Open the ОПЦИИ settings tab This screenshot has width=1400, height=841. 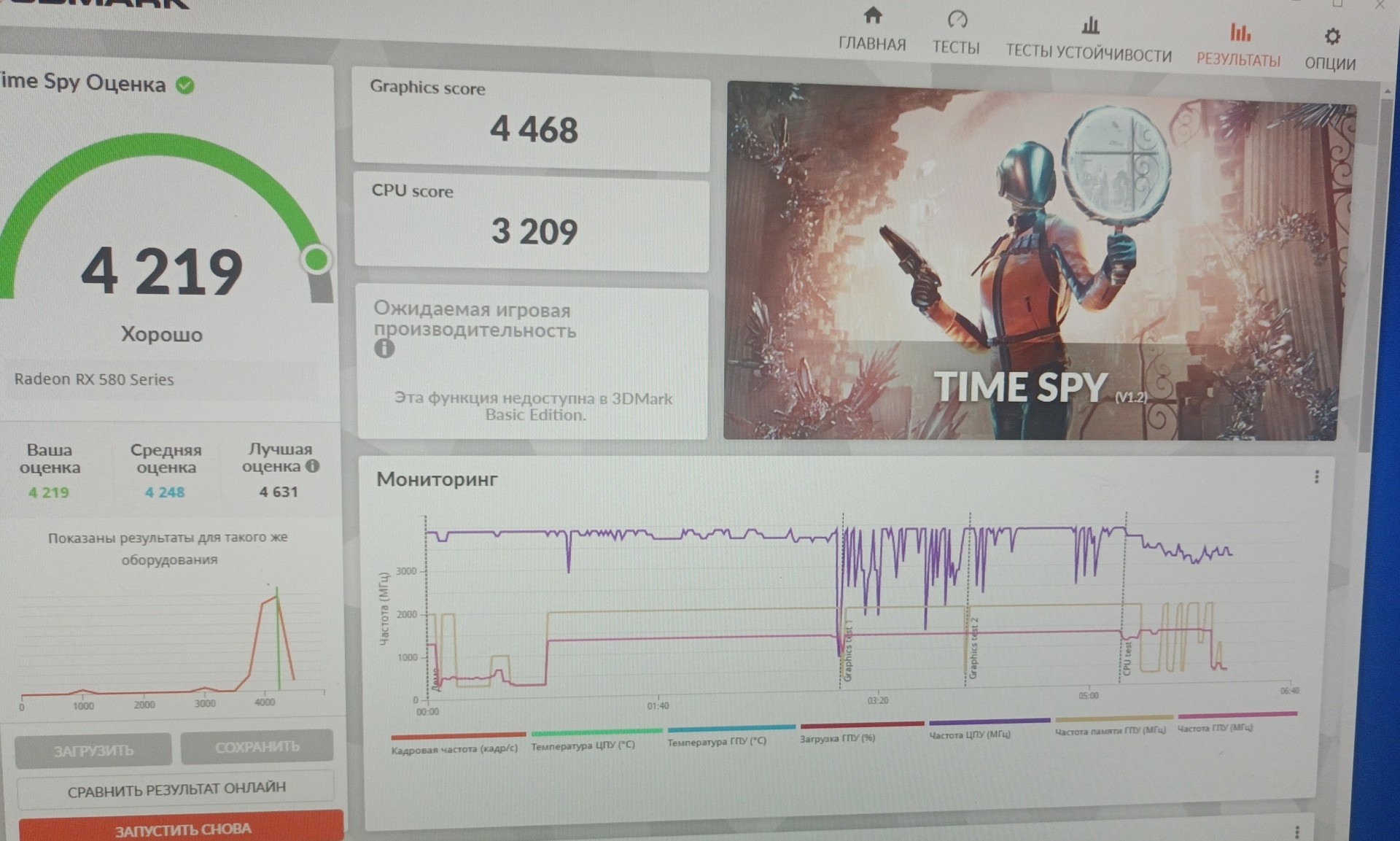[1330, 50]
